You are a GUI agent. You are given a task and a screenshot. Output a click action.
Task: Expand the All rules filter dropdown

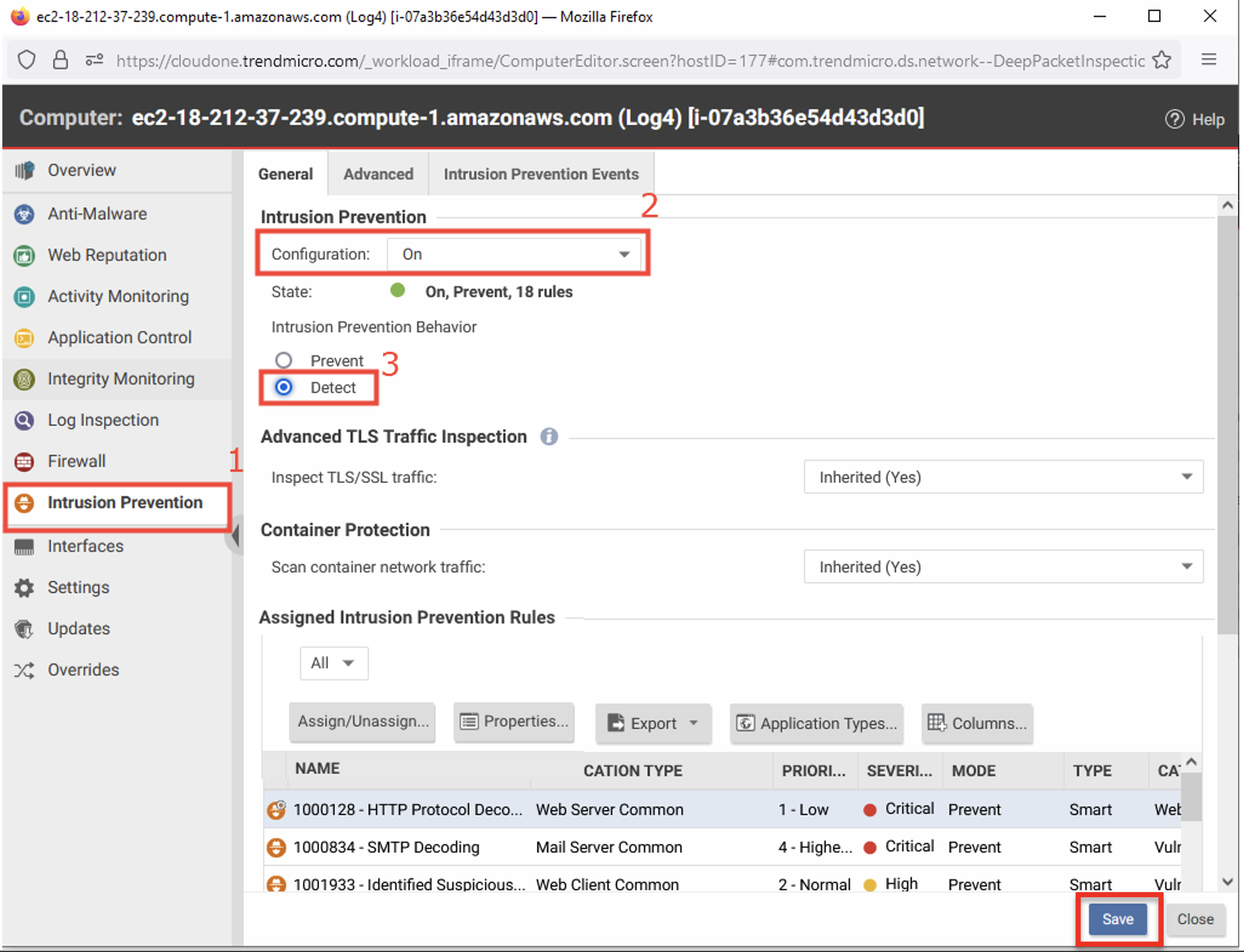tap(334, 663)
